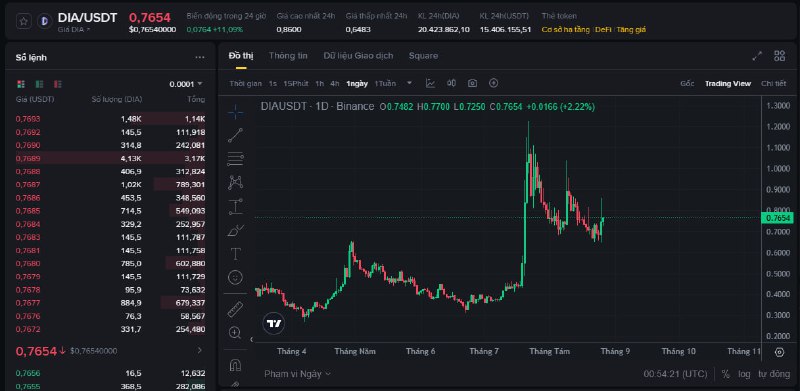800x391 pixels.
Task: Collapse the chart pane left arrow
Action: [x=252, y=339]
